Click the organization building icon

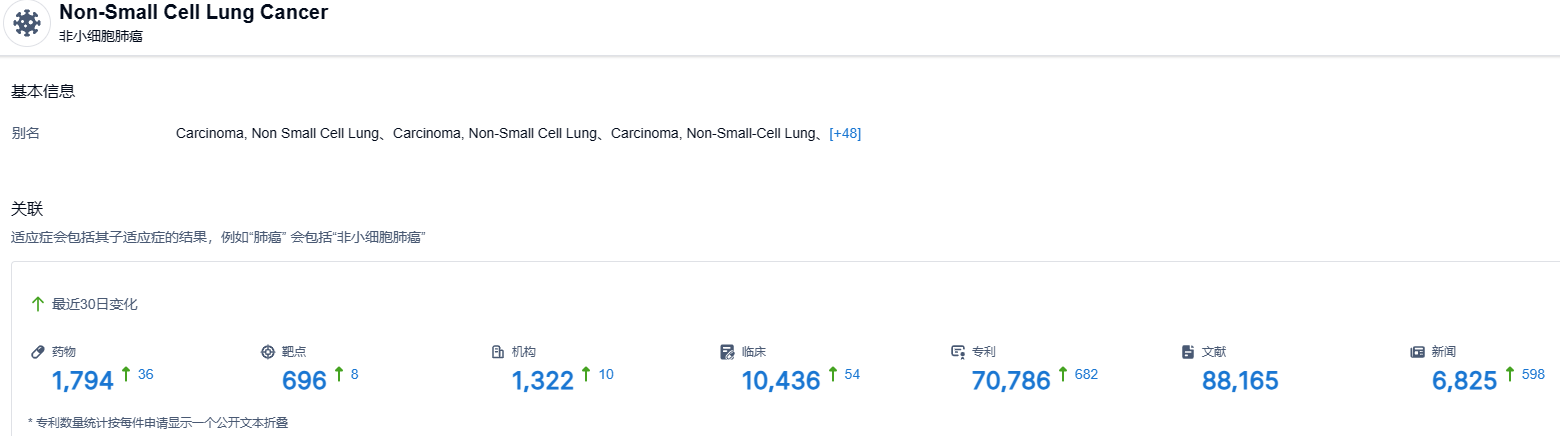tap(497, 352)
